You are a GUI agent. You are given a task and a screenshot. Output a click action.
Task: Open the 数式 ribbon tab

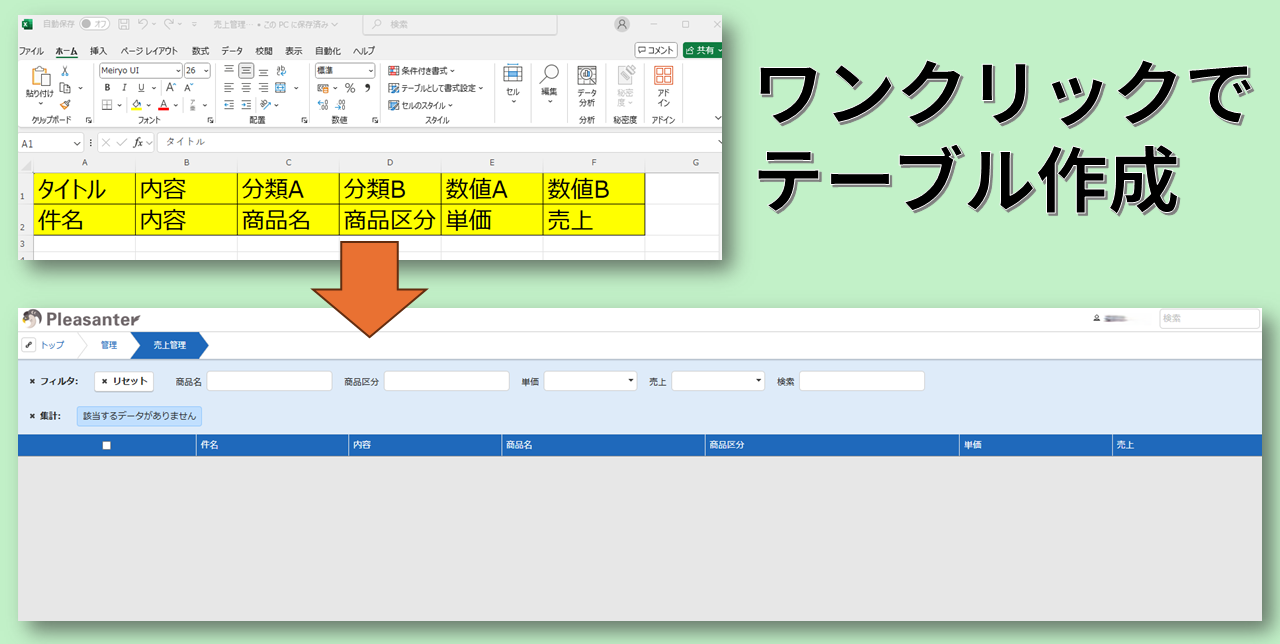[x=200, y=51]
